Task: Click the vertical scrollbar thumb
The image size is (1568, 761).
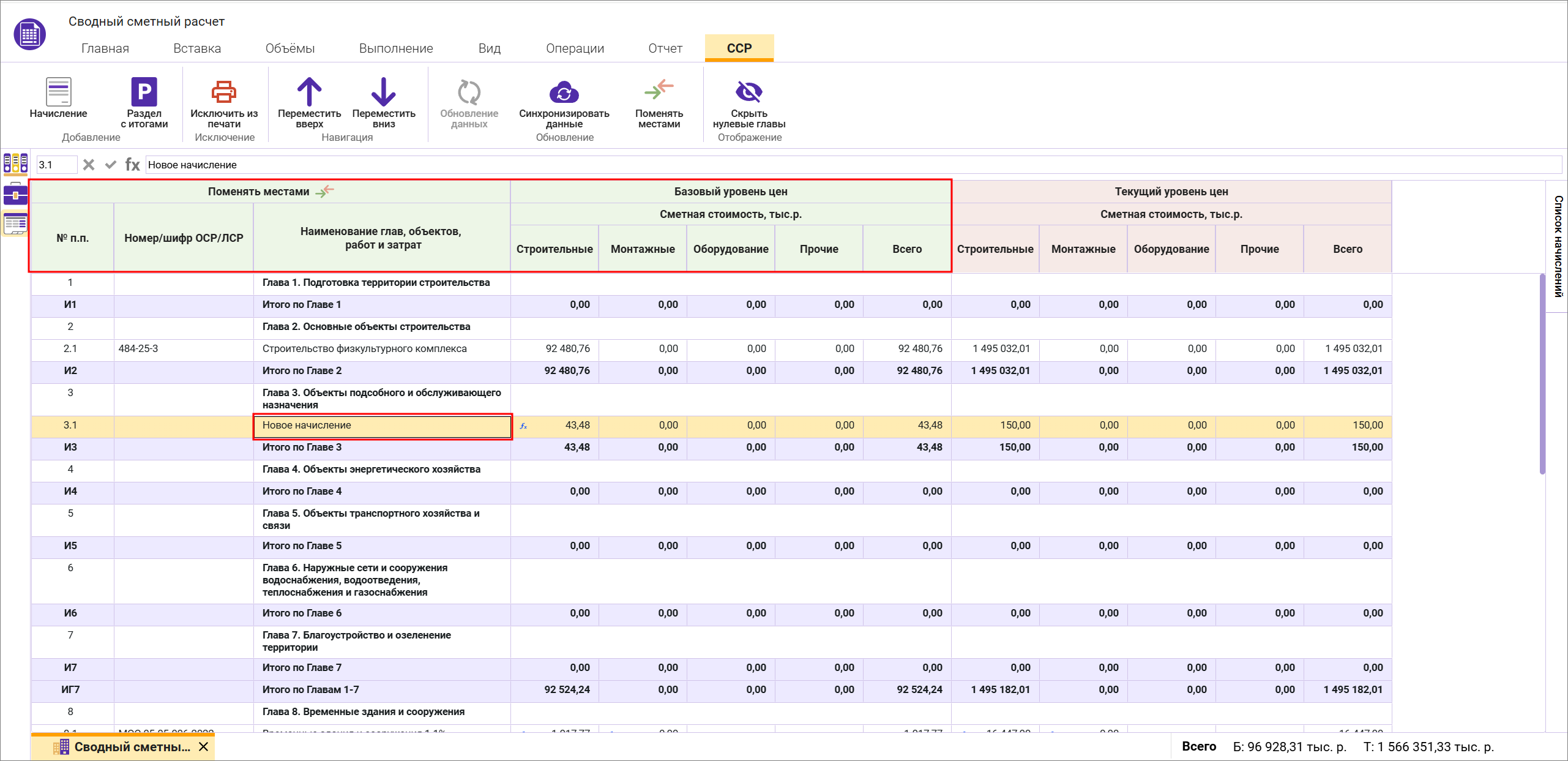Action: (1542, 373)
